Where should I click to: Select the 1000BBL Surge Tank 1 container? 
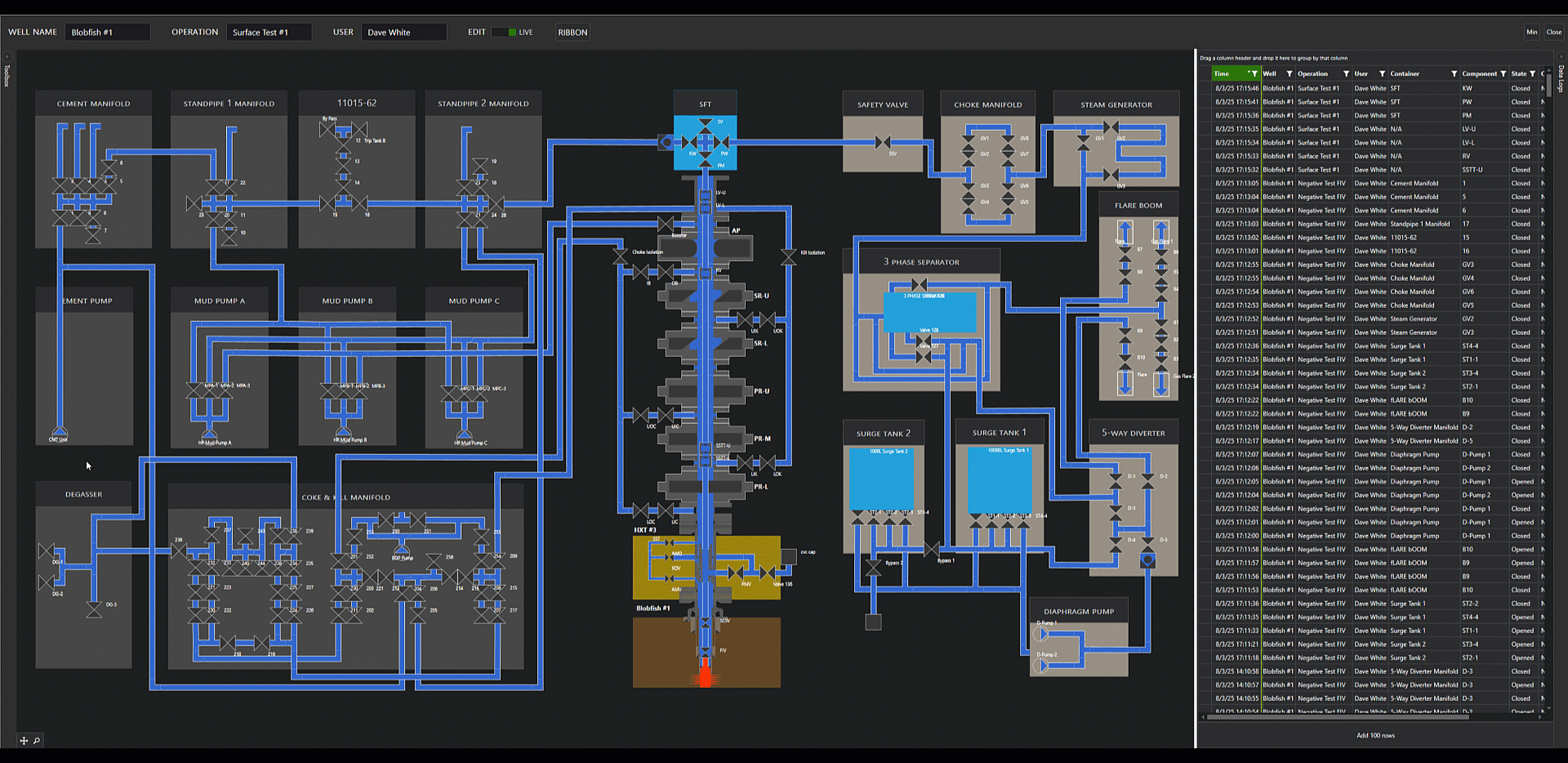tap(1000, 480)
